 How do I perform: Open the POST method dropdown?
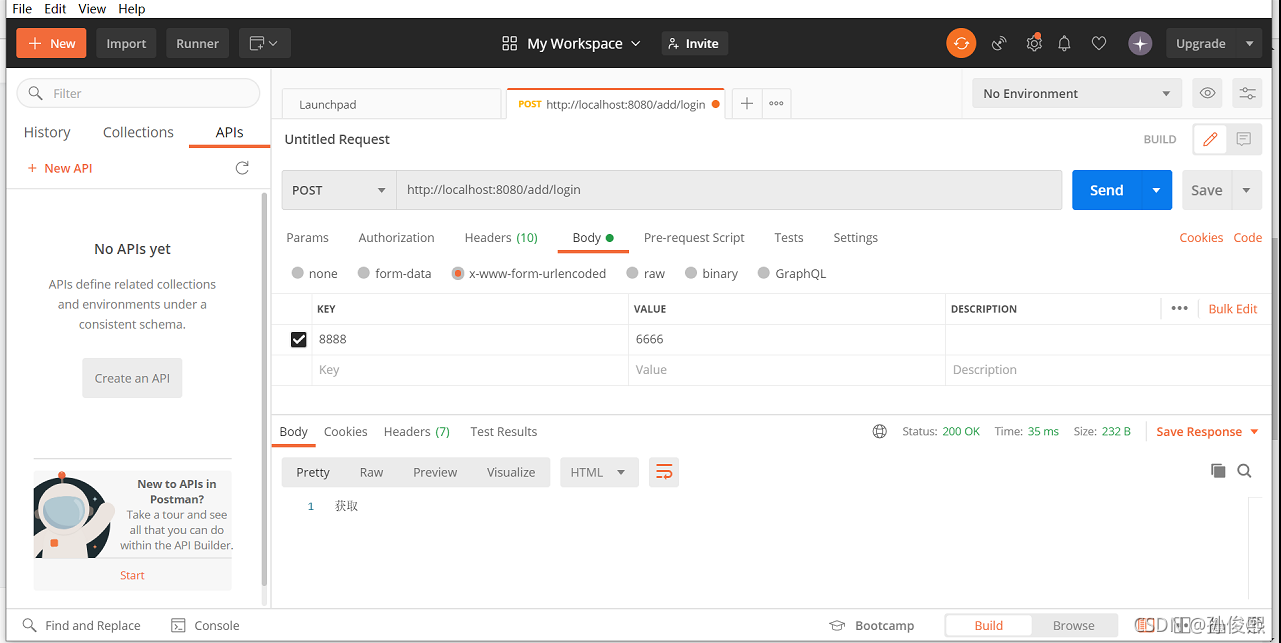point(339,190)
